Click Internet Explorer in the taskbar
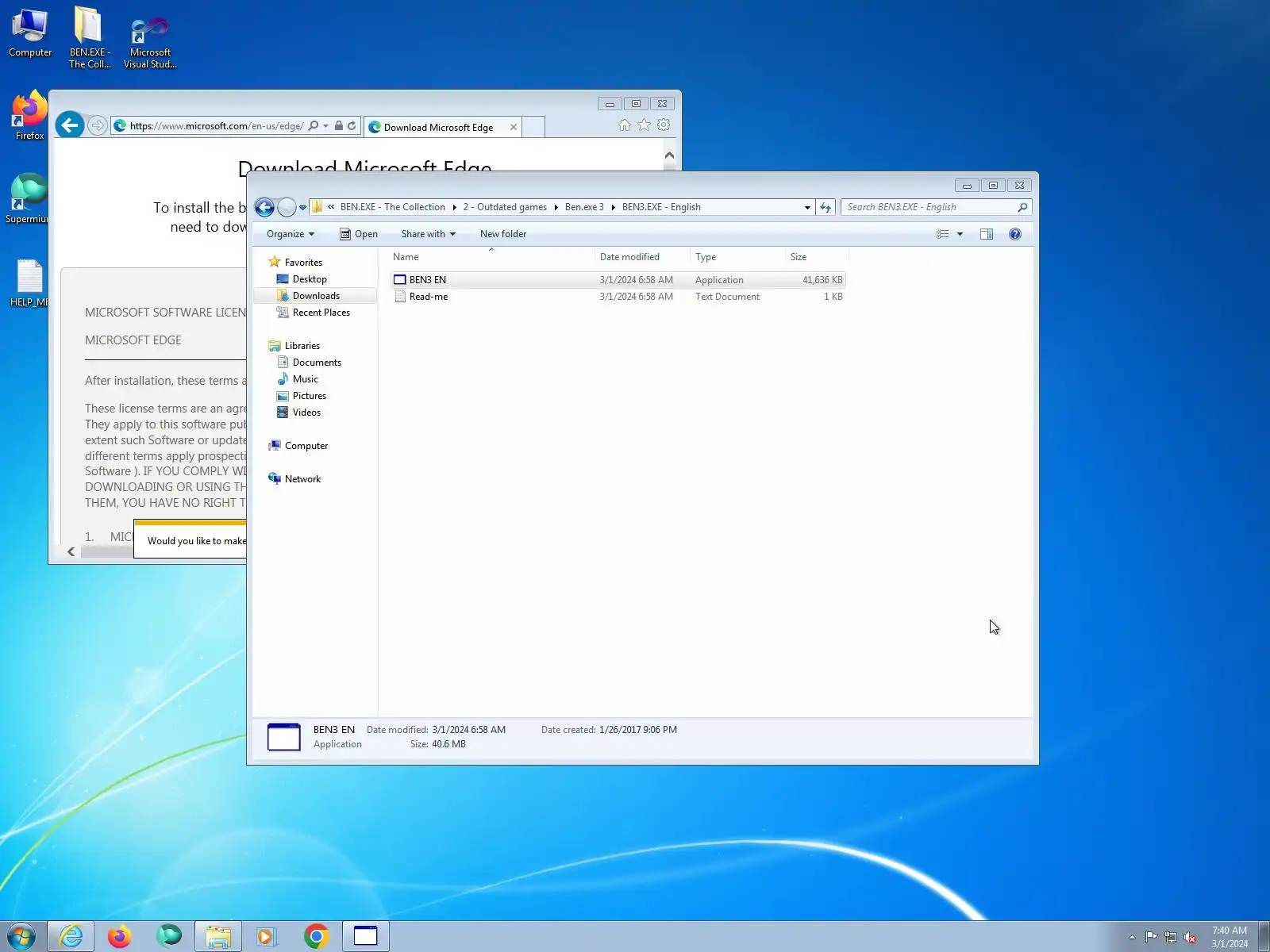1270x952 pixels. click(x=71, y=937)
